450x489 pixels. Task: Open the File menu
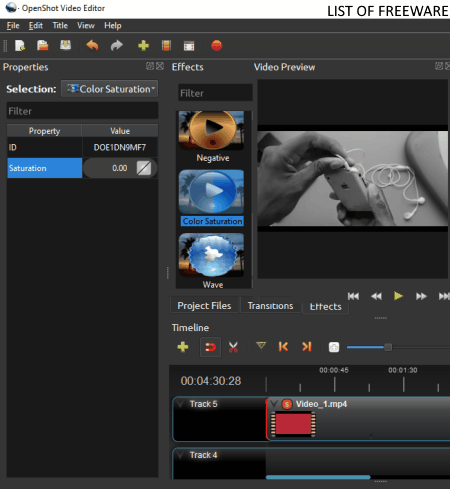13,26
